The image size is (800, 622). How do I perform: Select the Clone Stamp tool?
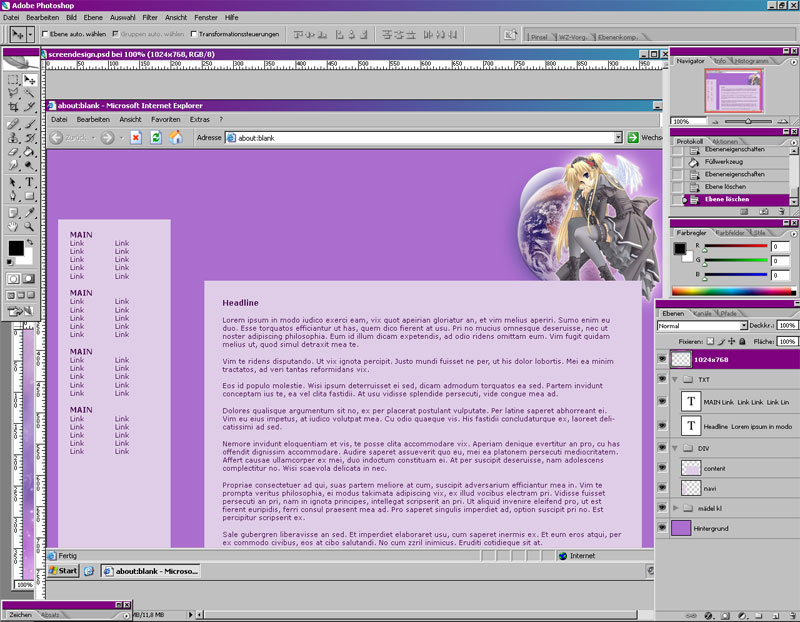tap(13, 138)
